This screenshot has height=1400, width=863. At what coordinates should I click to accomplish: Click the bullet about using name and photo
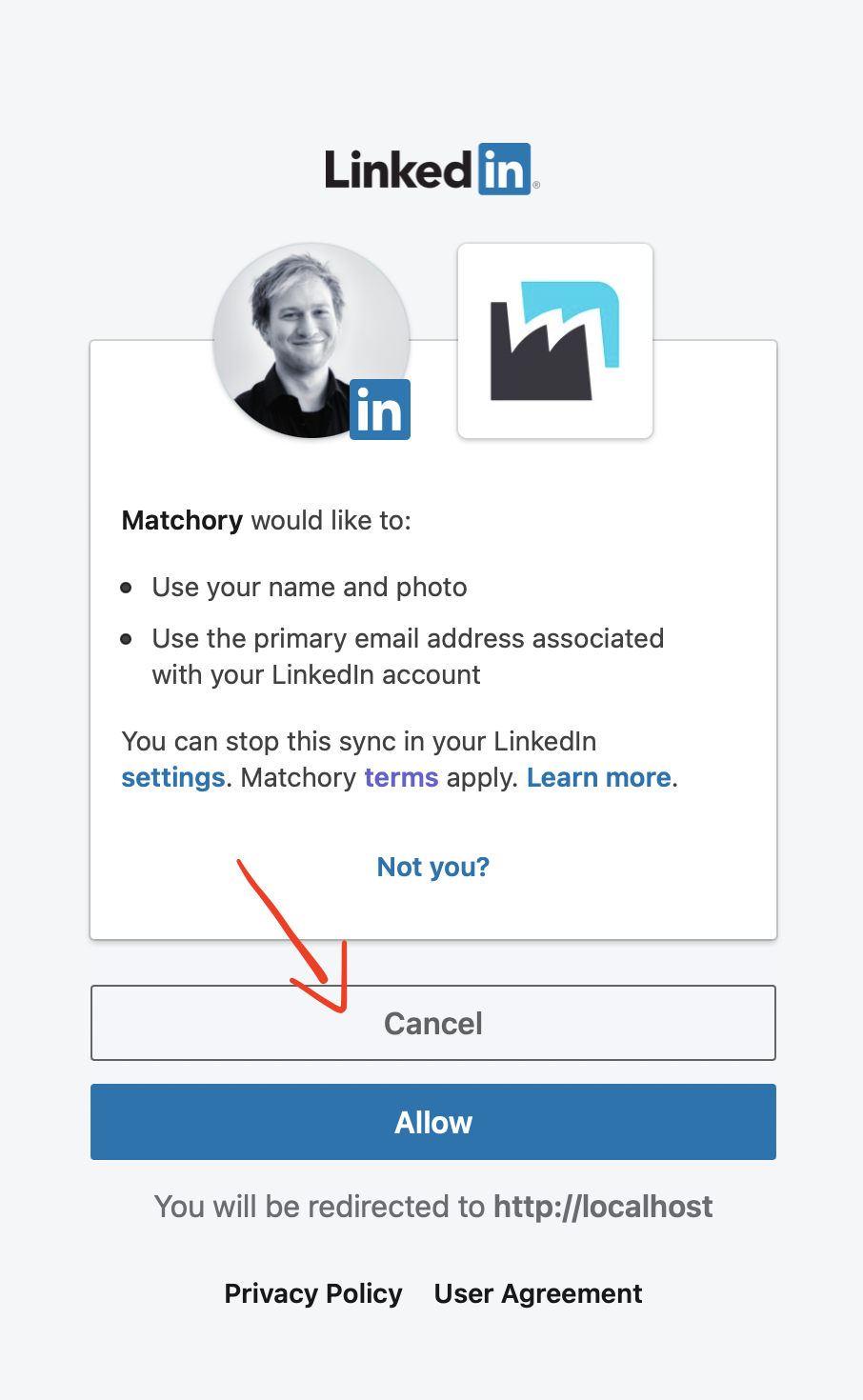pos(309,587)
